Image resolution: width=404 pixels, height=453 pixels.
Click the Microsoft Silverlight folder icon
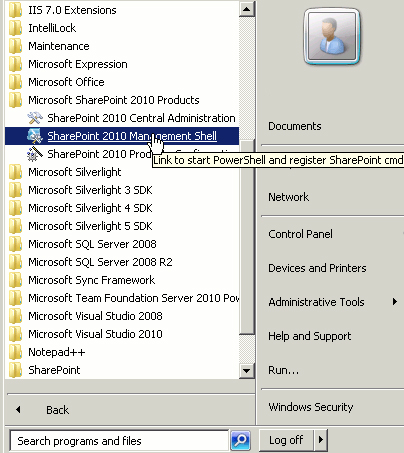pyautogui.click(x=15, y=172)
